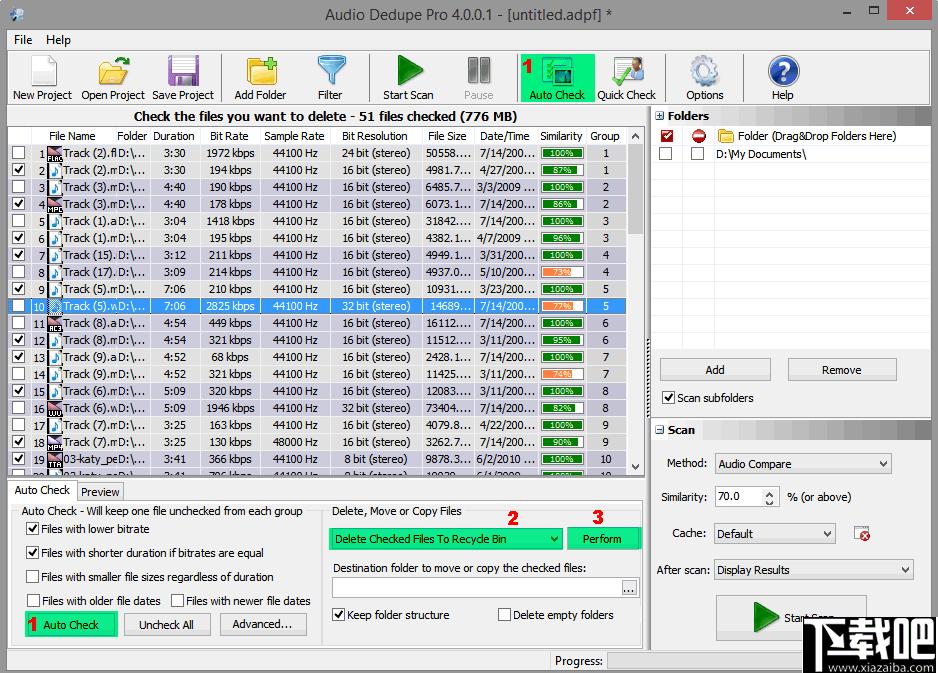Open Options gear in the toolbar
Screen dimensions: 938x673
(704, 78)
